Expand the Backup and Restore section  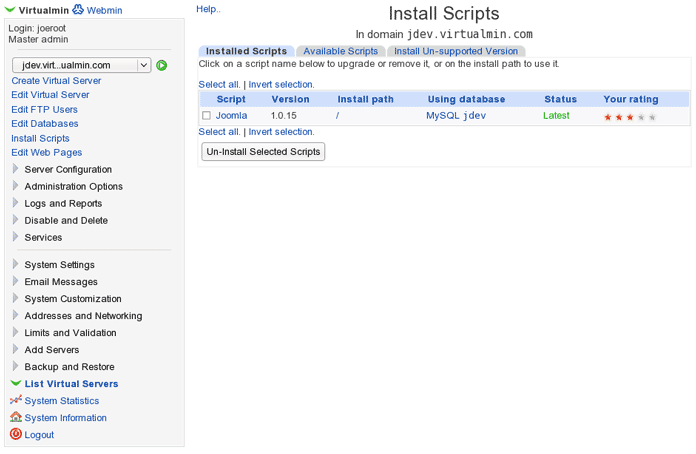click(15, 367)
